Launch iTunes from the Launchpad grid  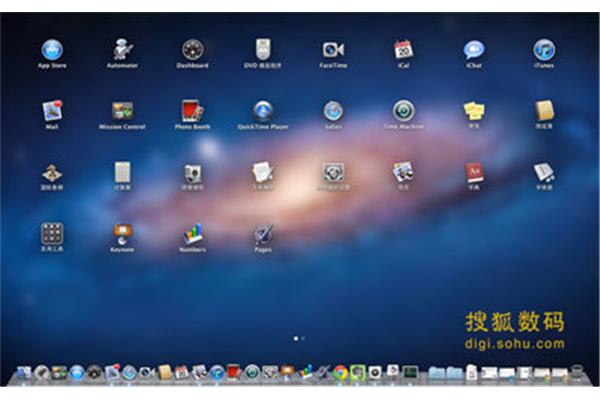point(544,50)
